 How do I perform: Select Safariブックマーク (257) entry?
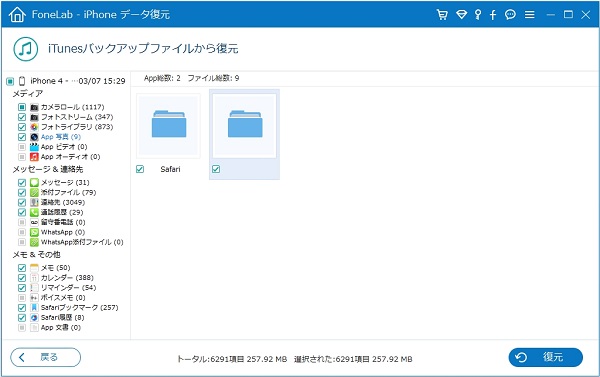click(80, 308)
